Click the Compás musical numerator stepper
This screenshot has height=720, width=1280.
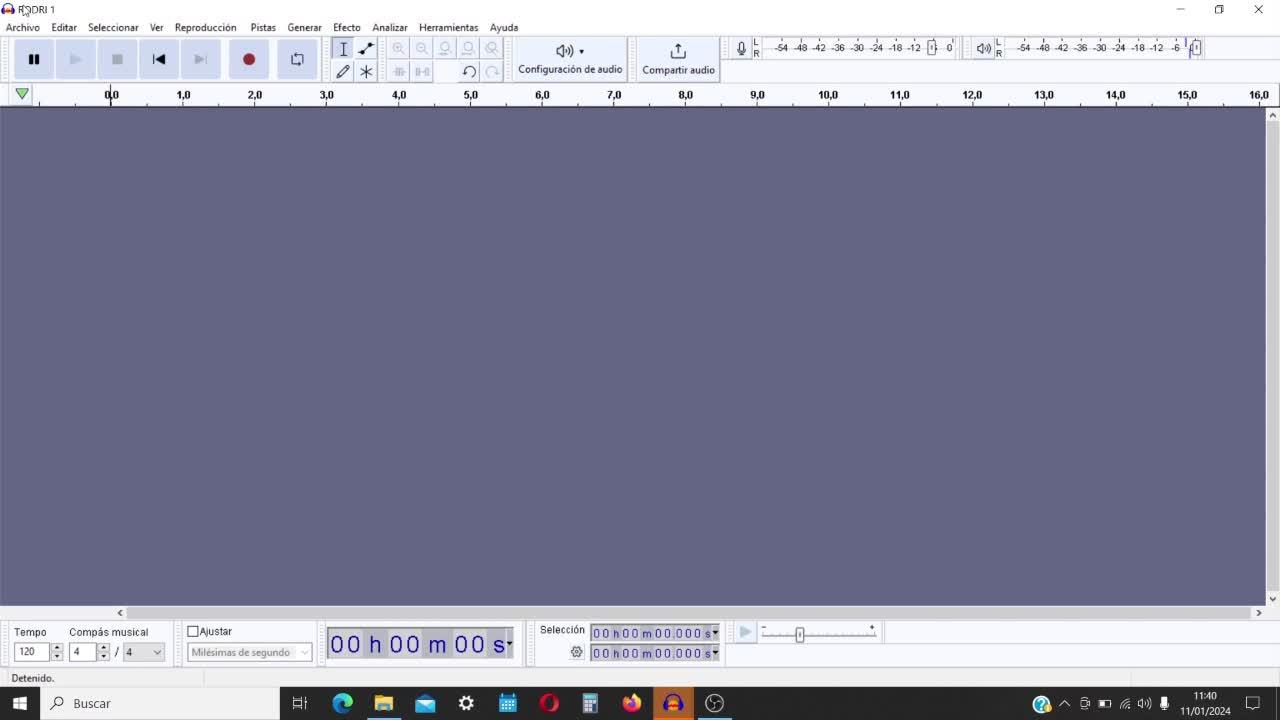tap(104, 652)
